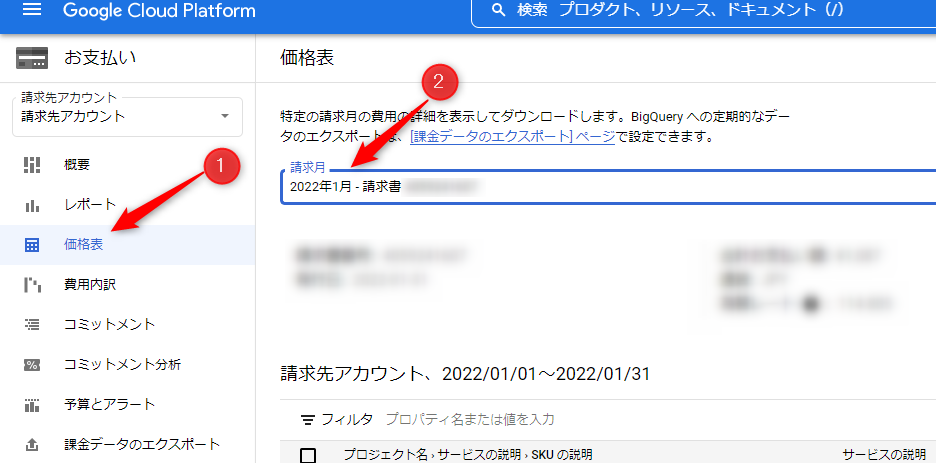
Task: Click the コミットメント分析 percent icon
Action: pyautogui.click(x=32, y=365)
